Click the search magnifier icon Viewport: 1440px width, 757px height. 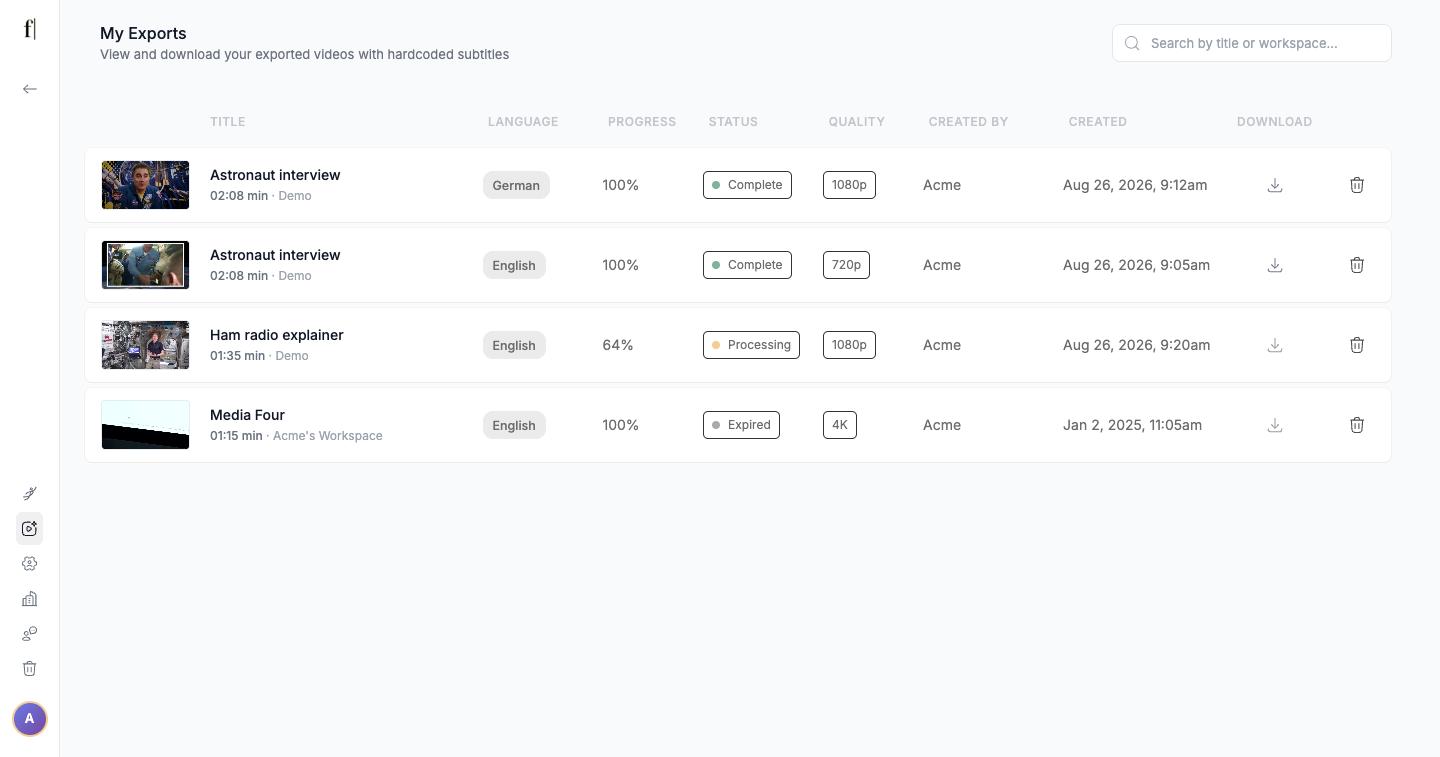tap(1132, 43)
